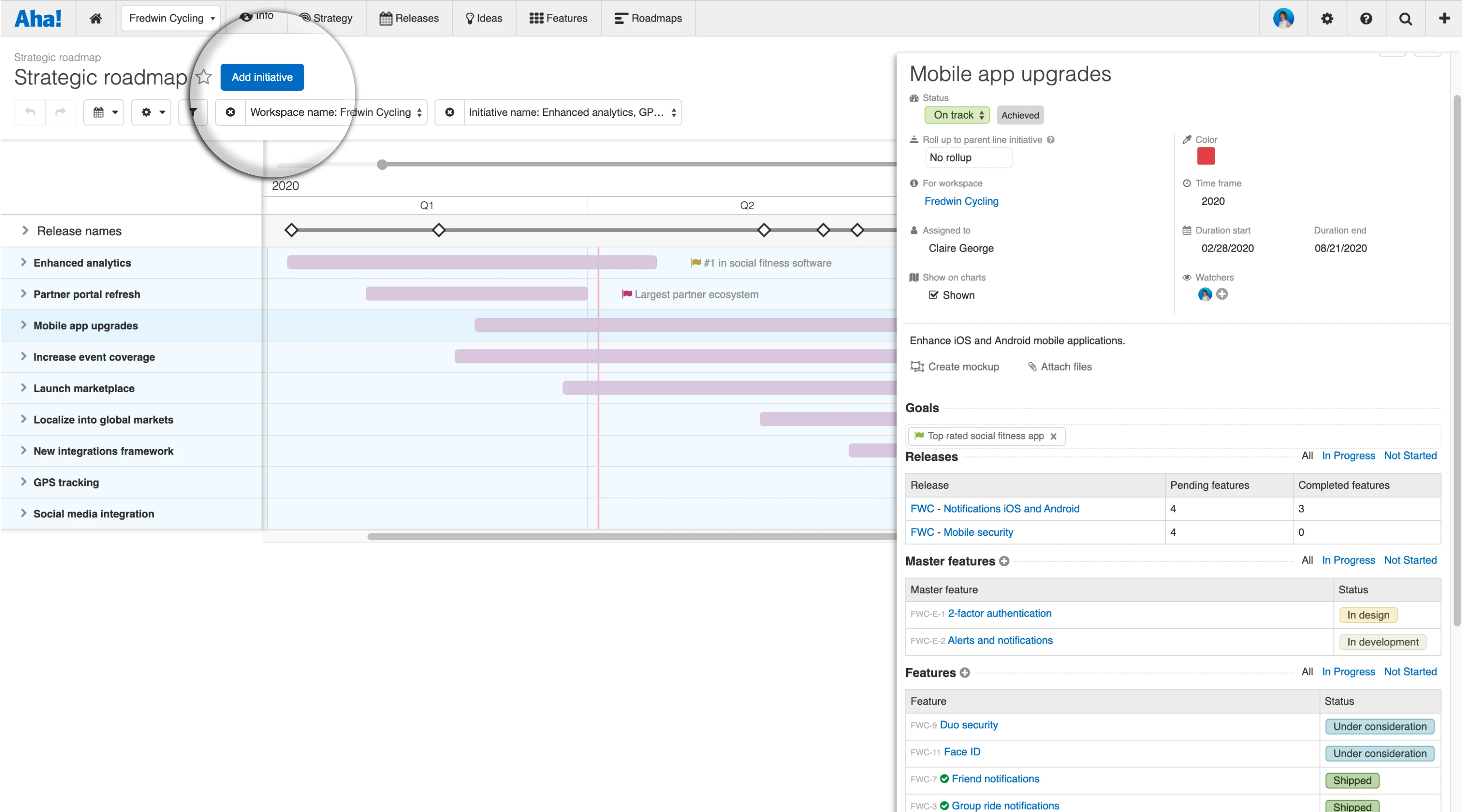Open the settings gear in the top right
This screenshot has height=812, width=1462.
[1326, 18]
